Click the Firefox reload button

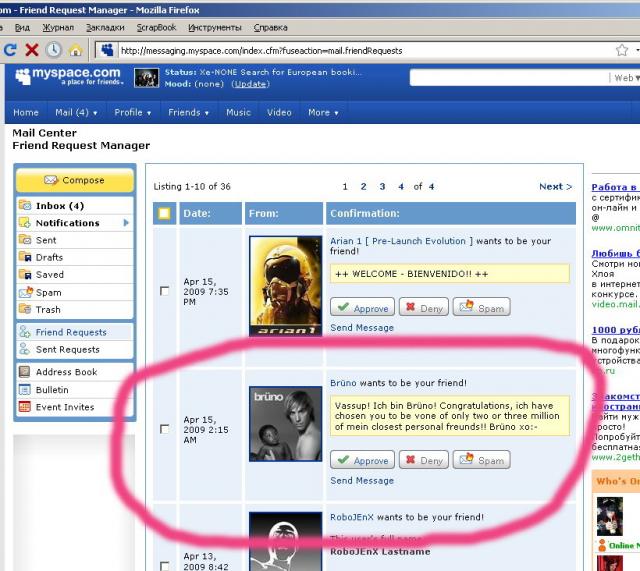click(x=10, y=50)
